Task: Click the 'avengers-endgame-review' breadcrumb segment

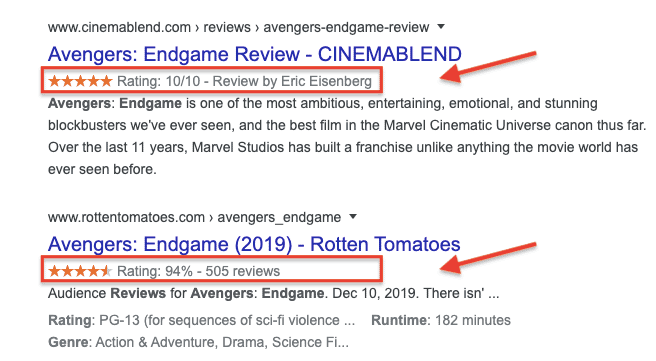Action: (x=346, y=28)
